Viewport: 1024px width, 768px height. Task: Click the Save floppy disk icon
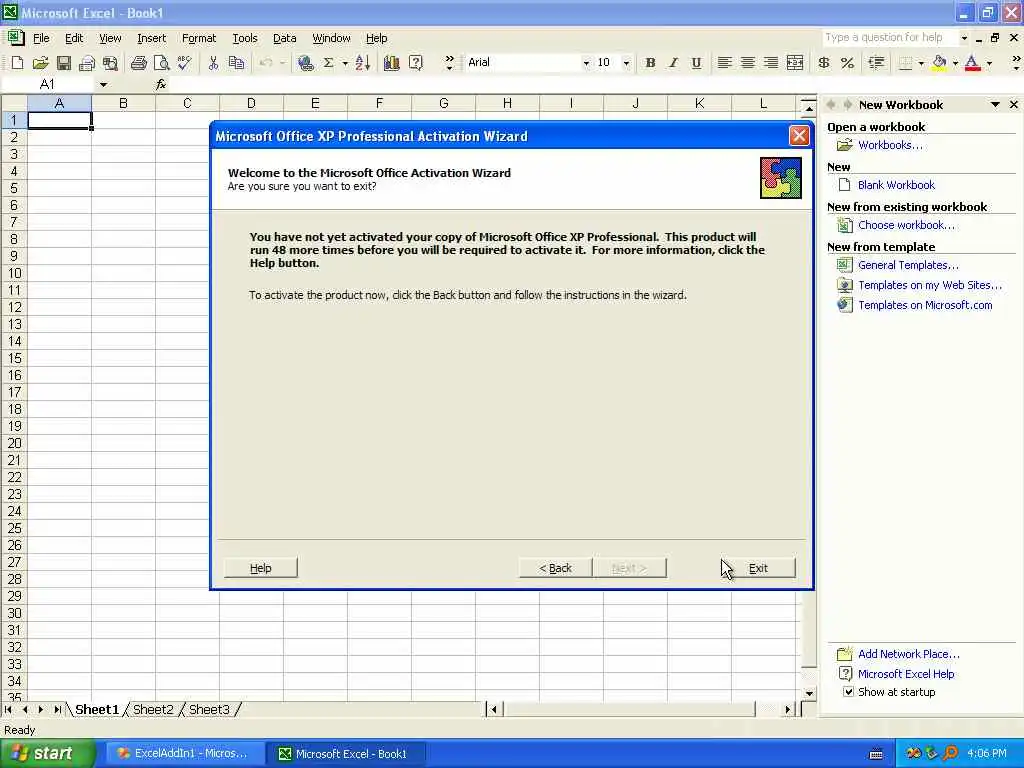click(x=63, y=63)
